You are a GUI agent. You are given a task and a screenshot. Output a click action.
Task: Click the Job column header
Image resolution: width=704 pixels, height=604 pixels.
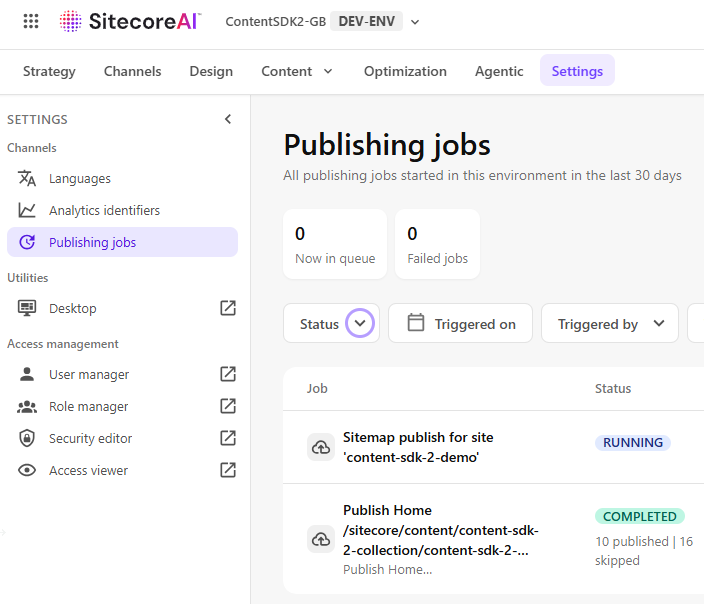click(317, 388)
